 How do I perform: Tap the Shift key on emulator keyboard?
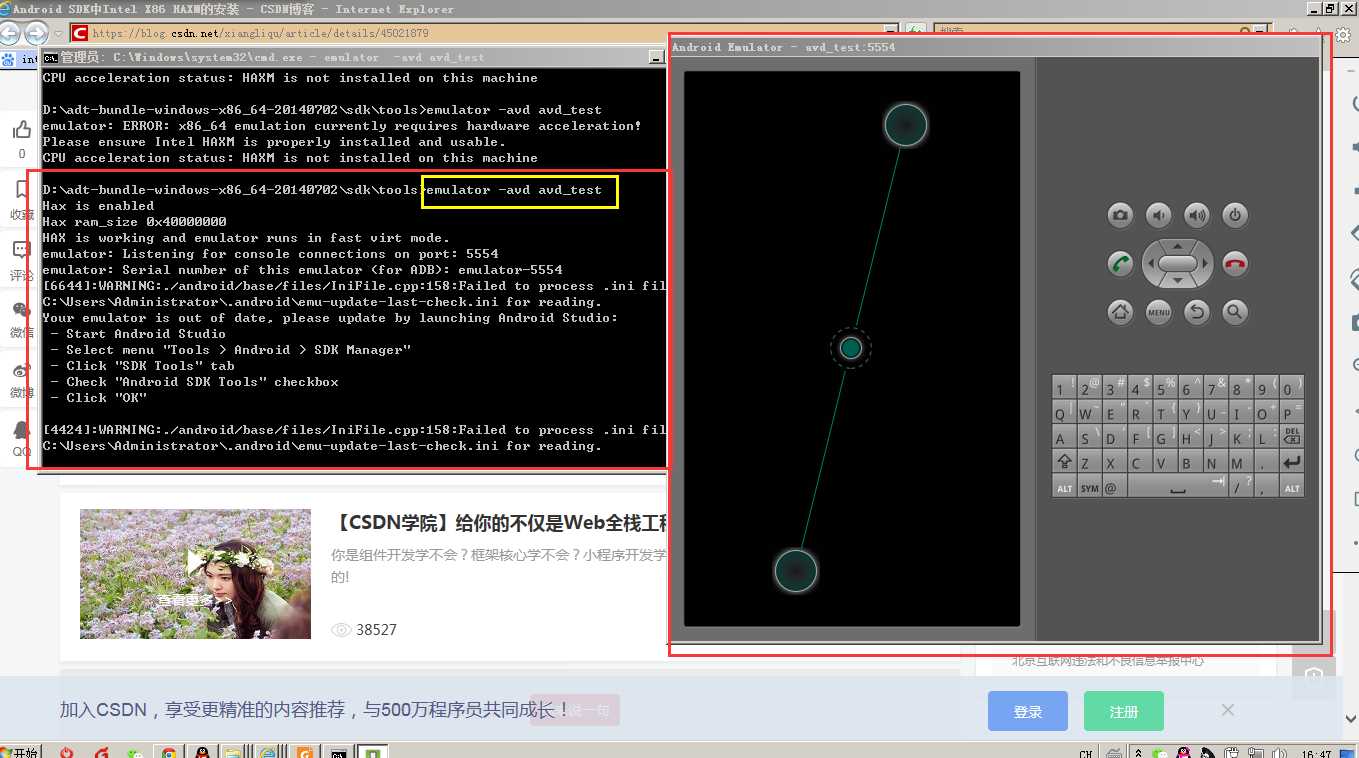pyautogui.click(x=1063, y=462)
